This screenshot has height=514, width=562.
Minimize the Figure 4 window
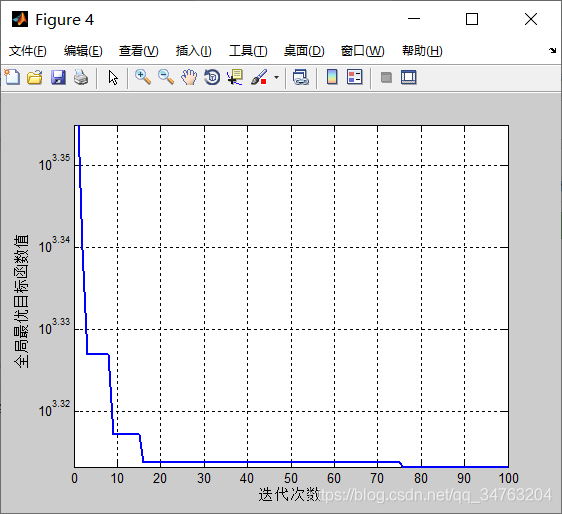414,19
